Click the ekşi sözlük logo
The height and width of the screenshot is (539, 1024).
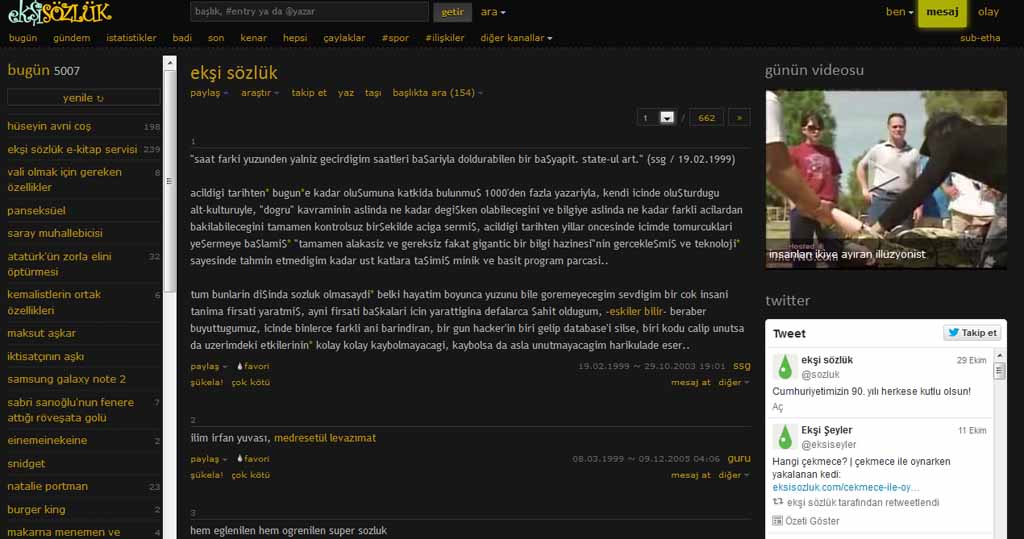[x=60, y=12]
